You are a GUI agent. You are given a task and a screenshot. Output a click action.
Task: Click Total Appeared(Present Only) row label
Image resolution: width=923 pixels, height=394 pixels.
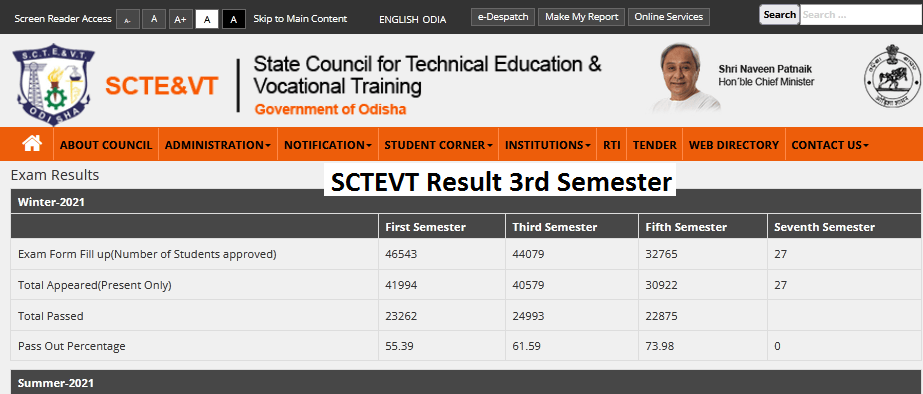pos(95,285)
